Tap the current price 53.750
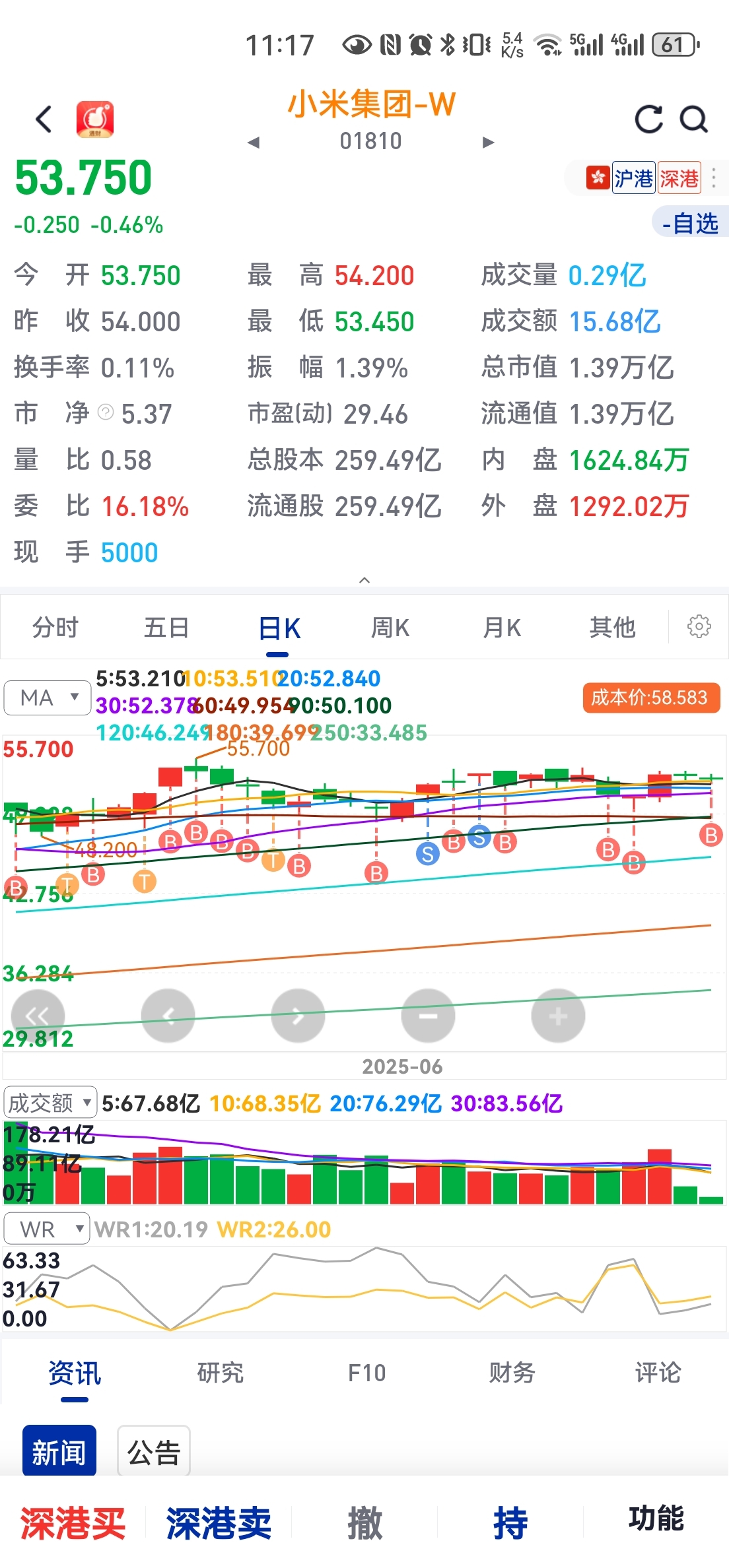729x1568 pixels. coord(83,178)
